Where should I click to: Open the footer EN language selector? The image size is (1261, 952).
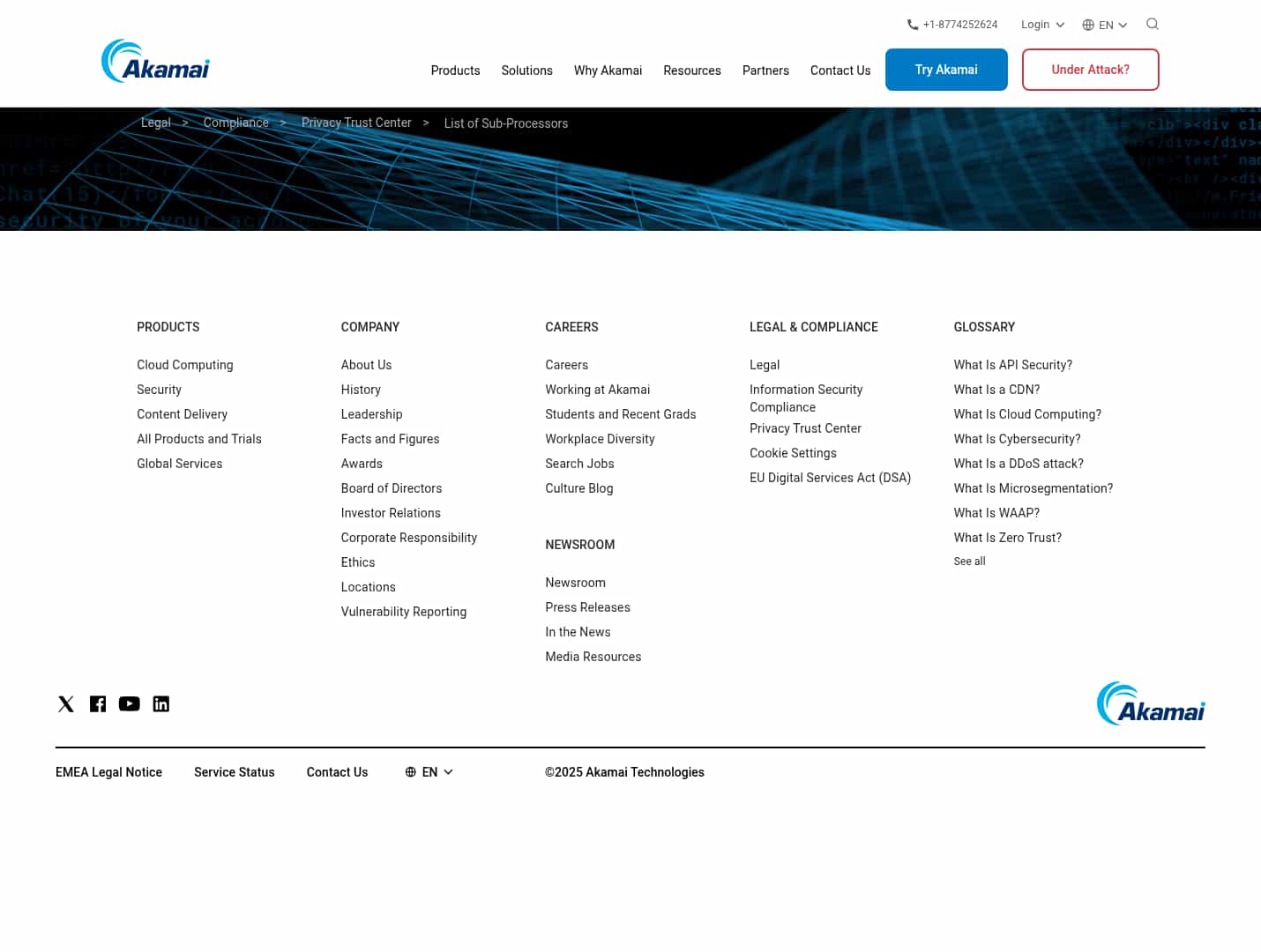[x=429, y=772]
